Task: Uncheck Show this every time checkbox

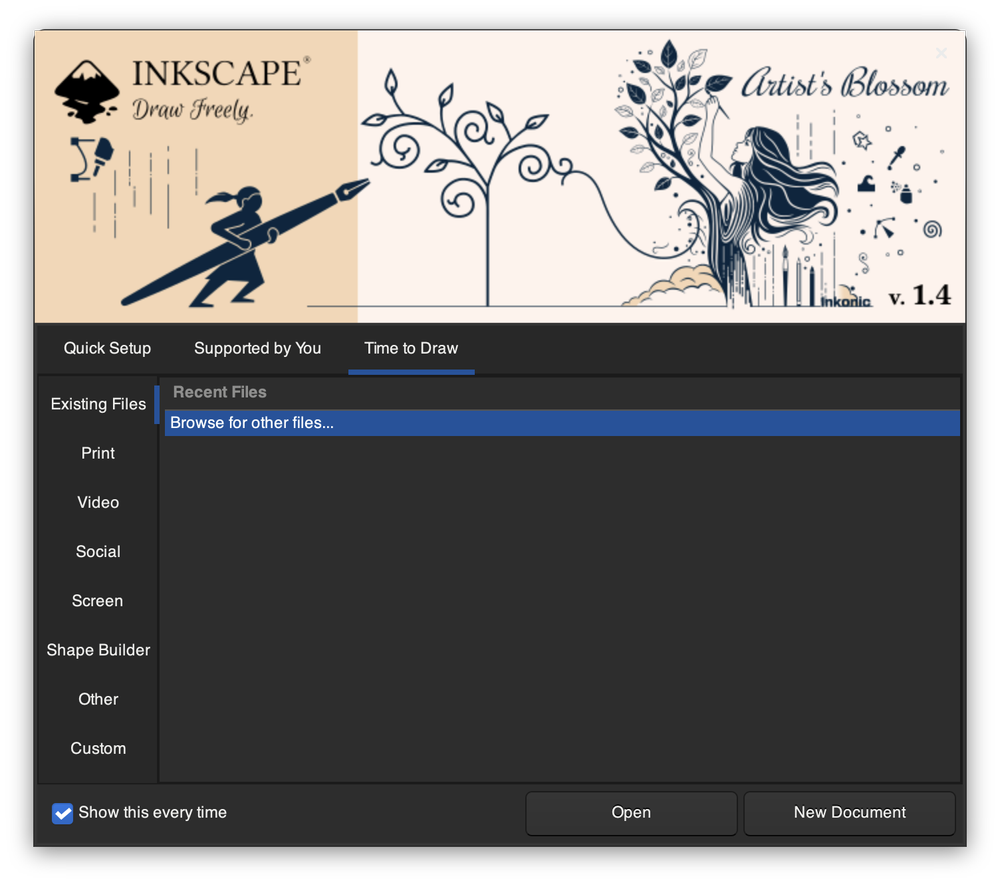Action: pyautogui.click(x=62, y=813)
